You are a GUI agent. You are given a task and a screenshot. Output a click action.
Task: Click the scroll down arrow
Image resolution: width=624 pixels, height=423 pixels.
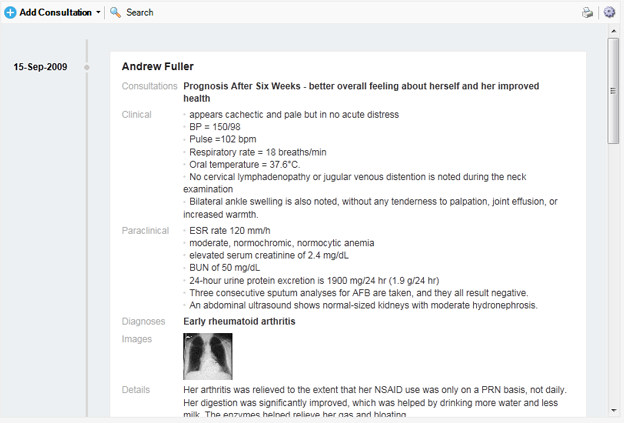(613, 410)
